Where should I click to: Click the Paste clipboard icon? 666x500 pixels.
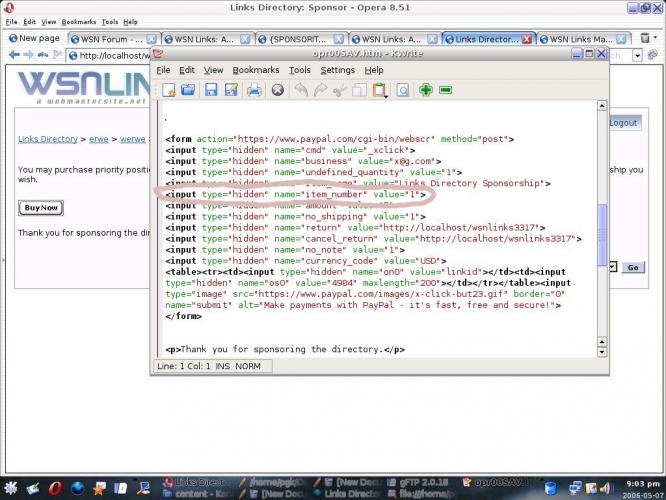(380, 90)
